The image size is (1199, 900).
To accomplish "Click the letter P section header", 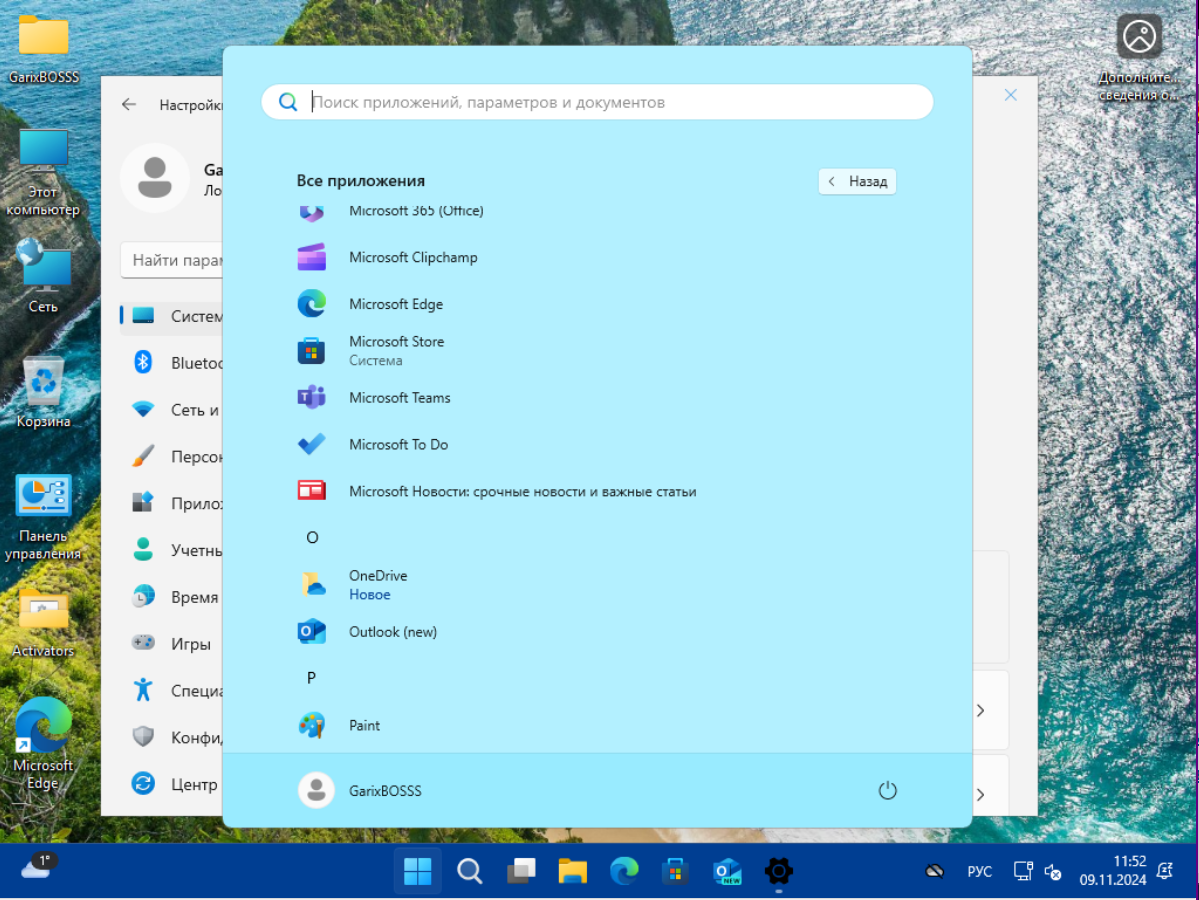I will click(311, 678).
